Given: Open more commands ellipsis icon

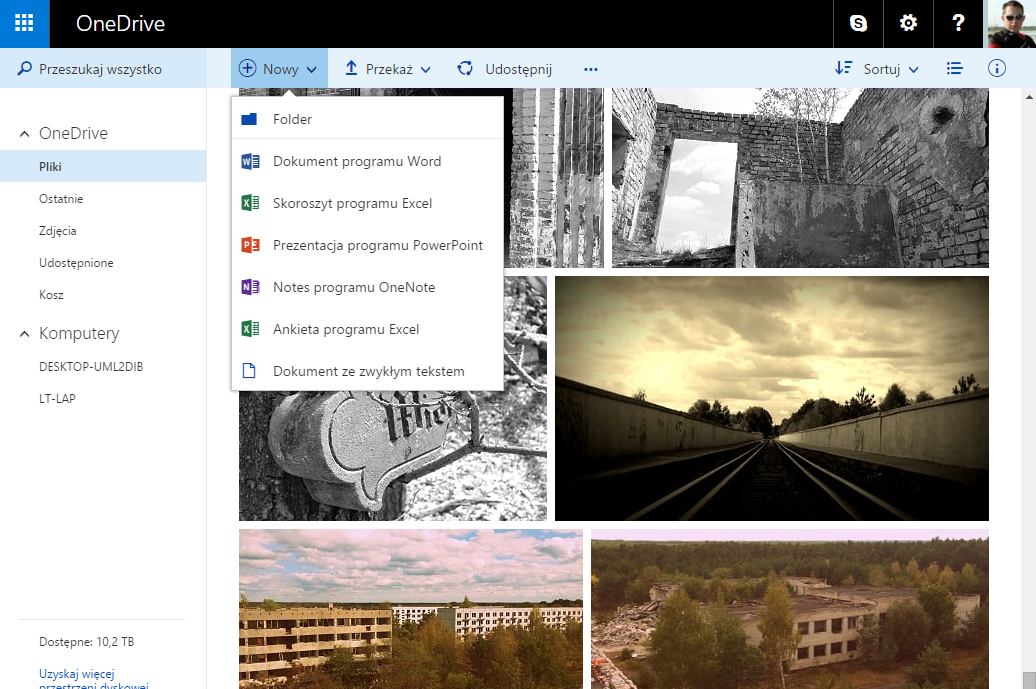Looking at the screenshot, I should pos(590,69).
